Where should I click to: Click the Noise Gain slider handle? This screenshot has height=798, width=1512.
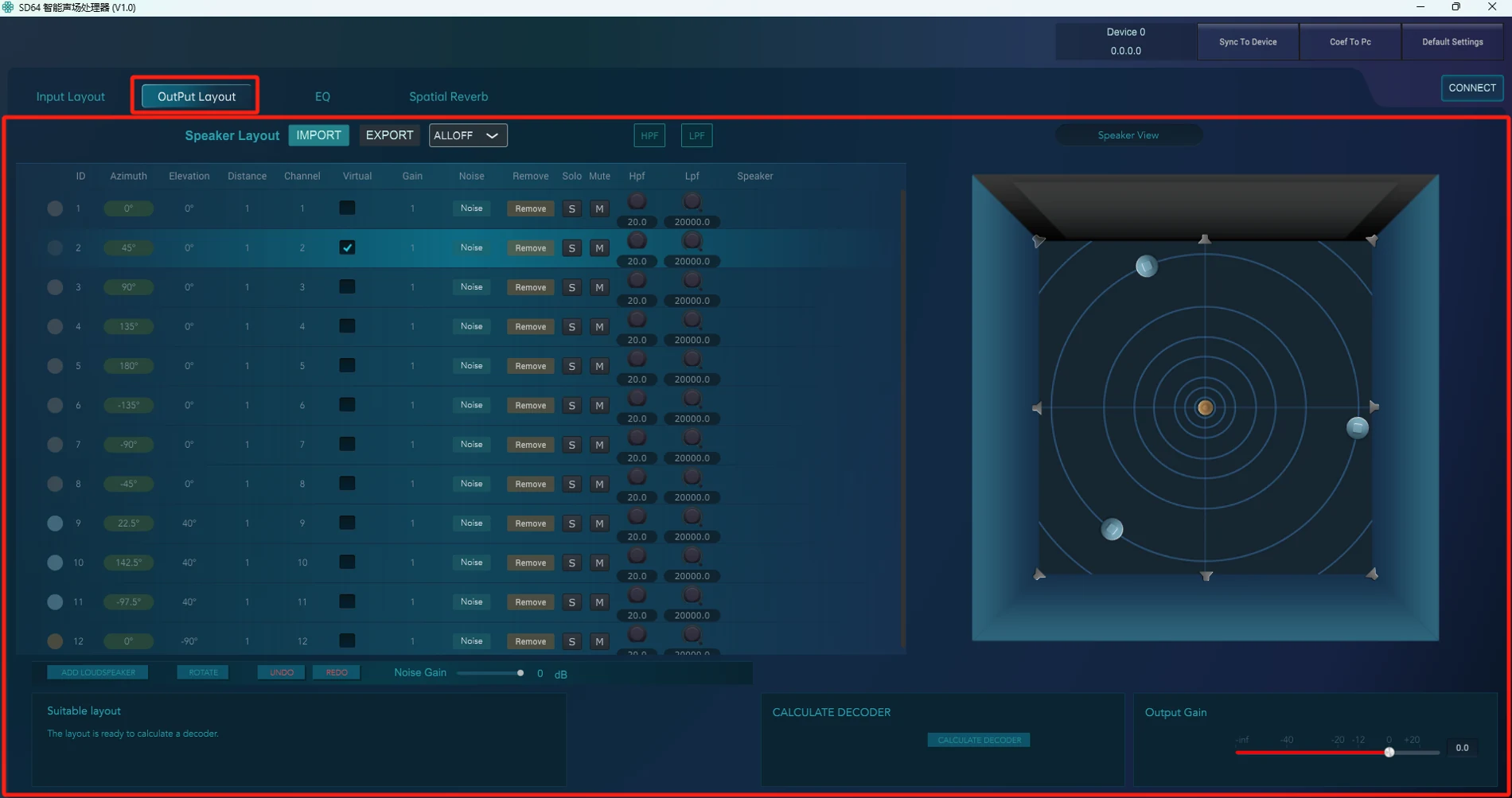(x=520, y=673)
